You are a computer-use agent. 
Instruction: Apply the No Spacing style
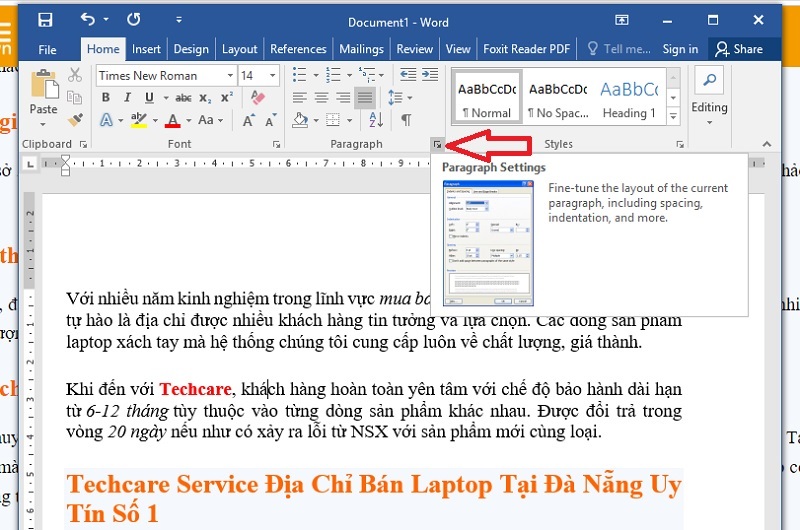pos(558,97)
